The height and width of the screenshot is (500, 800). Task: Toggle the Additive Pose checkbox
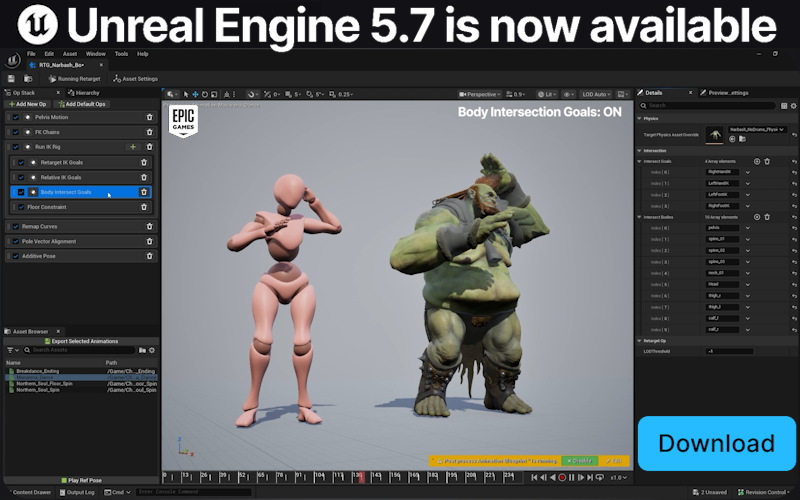click(x=15, y=256)
